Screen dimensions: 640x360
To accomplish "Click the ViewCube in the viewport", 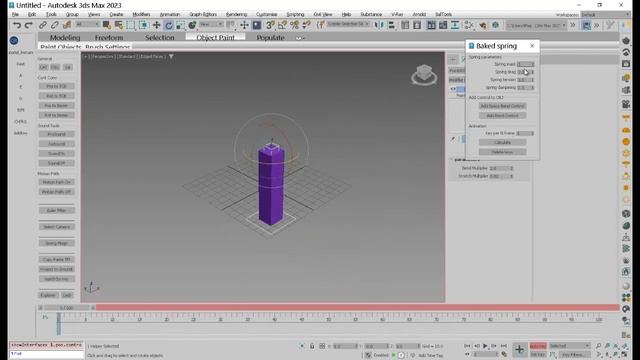I will point(424,74).
